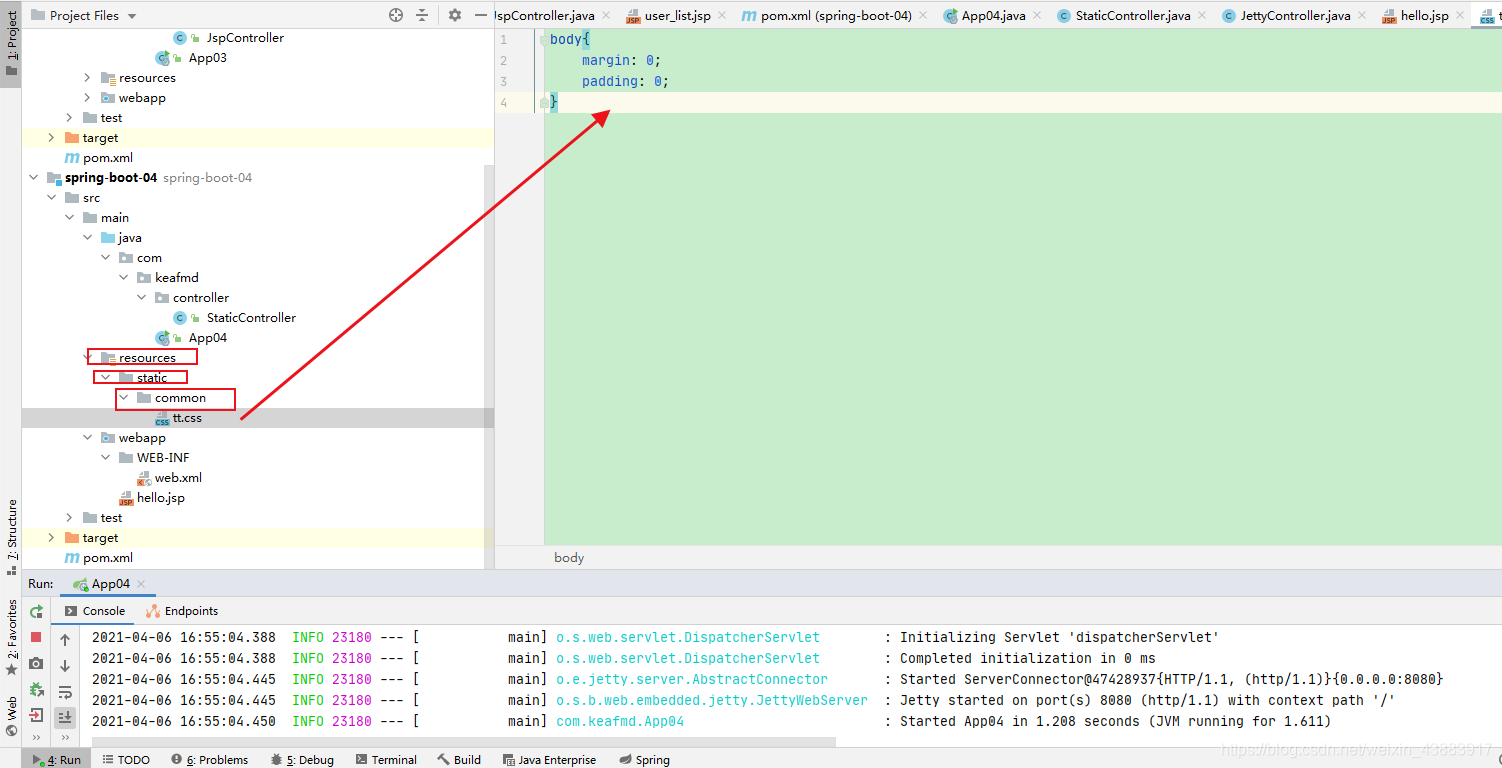
Task: Collapse the static folder arrow
Action: (106, 378)
